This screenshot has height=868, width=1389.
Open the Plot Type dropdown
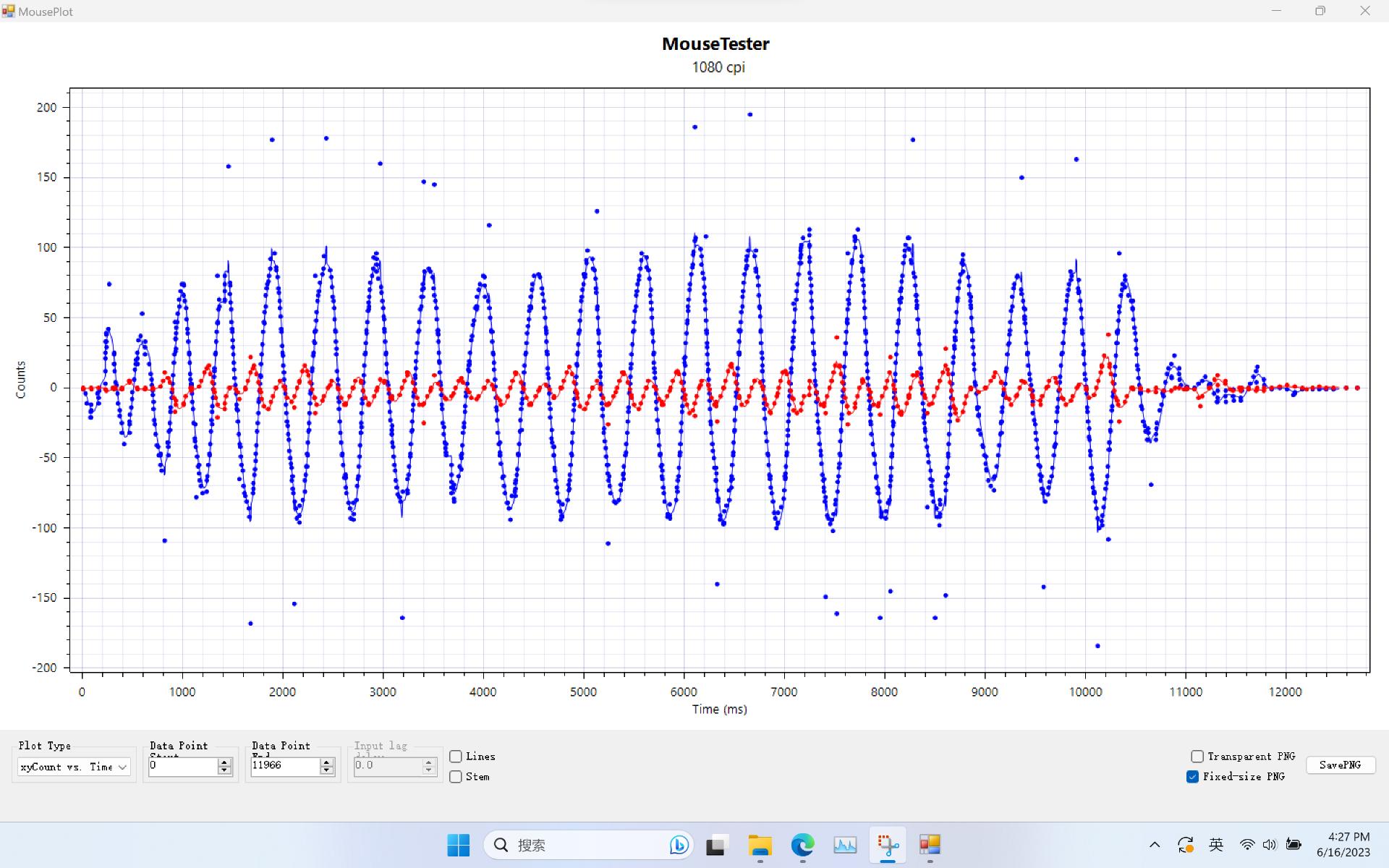[74, 767]
